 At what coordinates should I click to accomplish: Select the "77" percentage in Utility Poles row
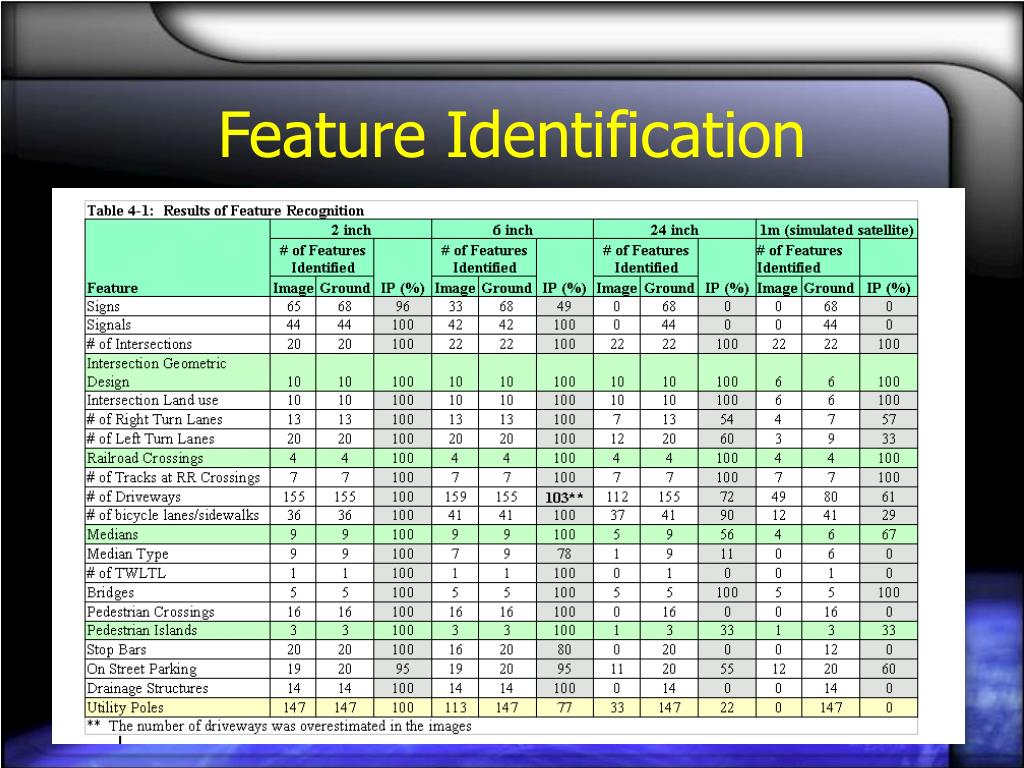pyautogui.click(x=564, y=707)
